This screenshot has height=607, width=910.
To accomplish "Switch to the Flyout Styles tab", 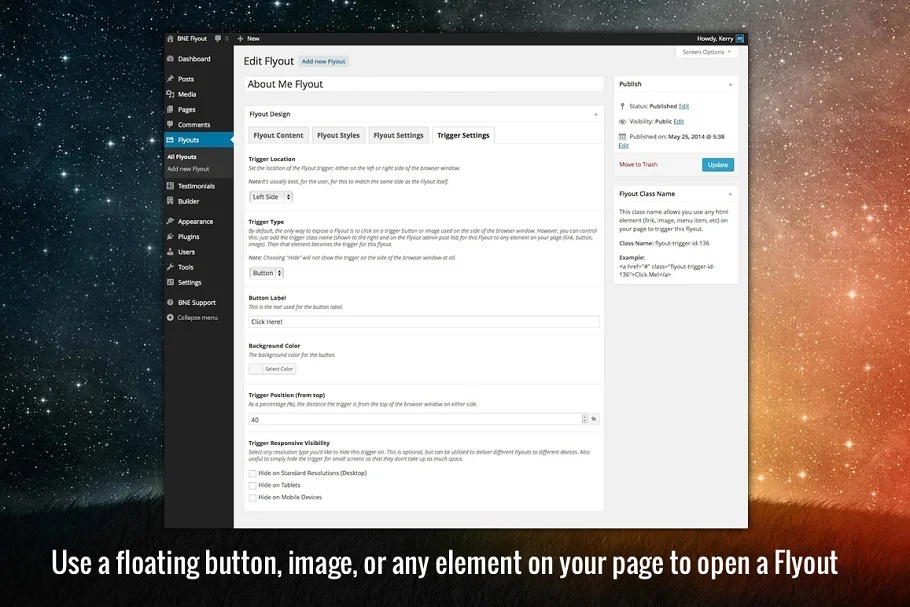I will 338,135.
